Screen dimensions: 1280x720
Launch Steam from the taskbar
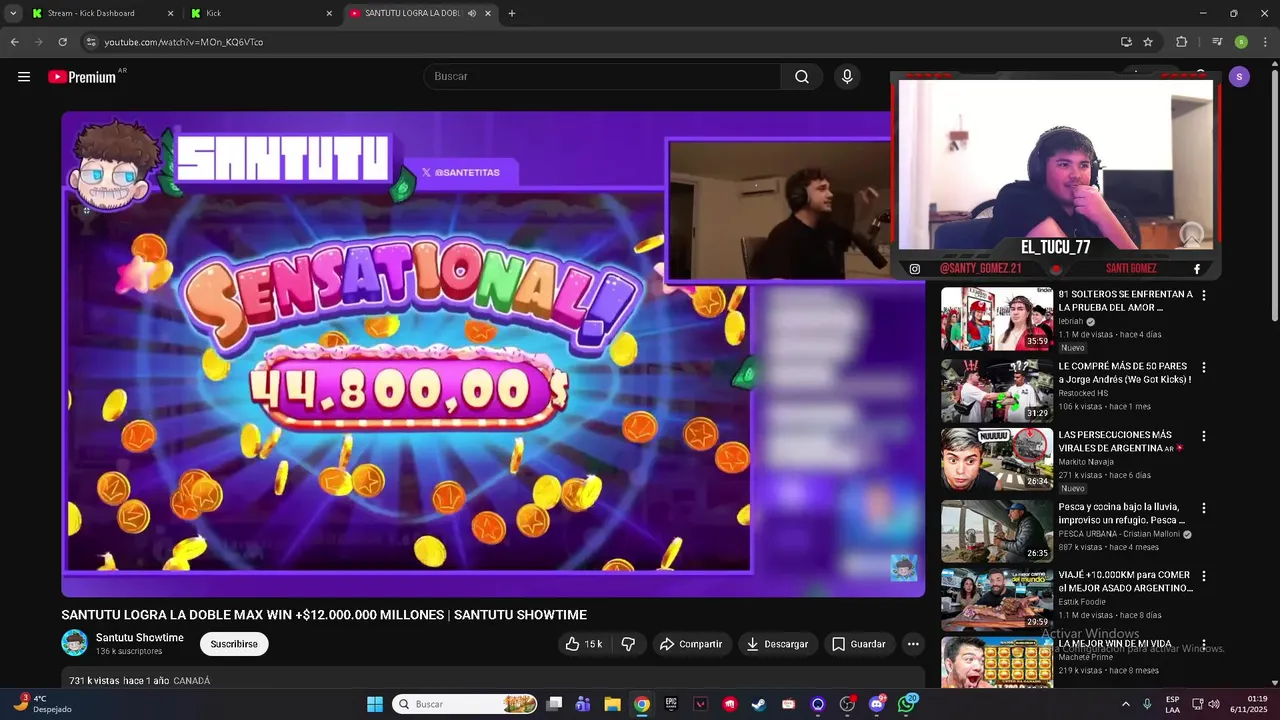click(x=760, y=704)
